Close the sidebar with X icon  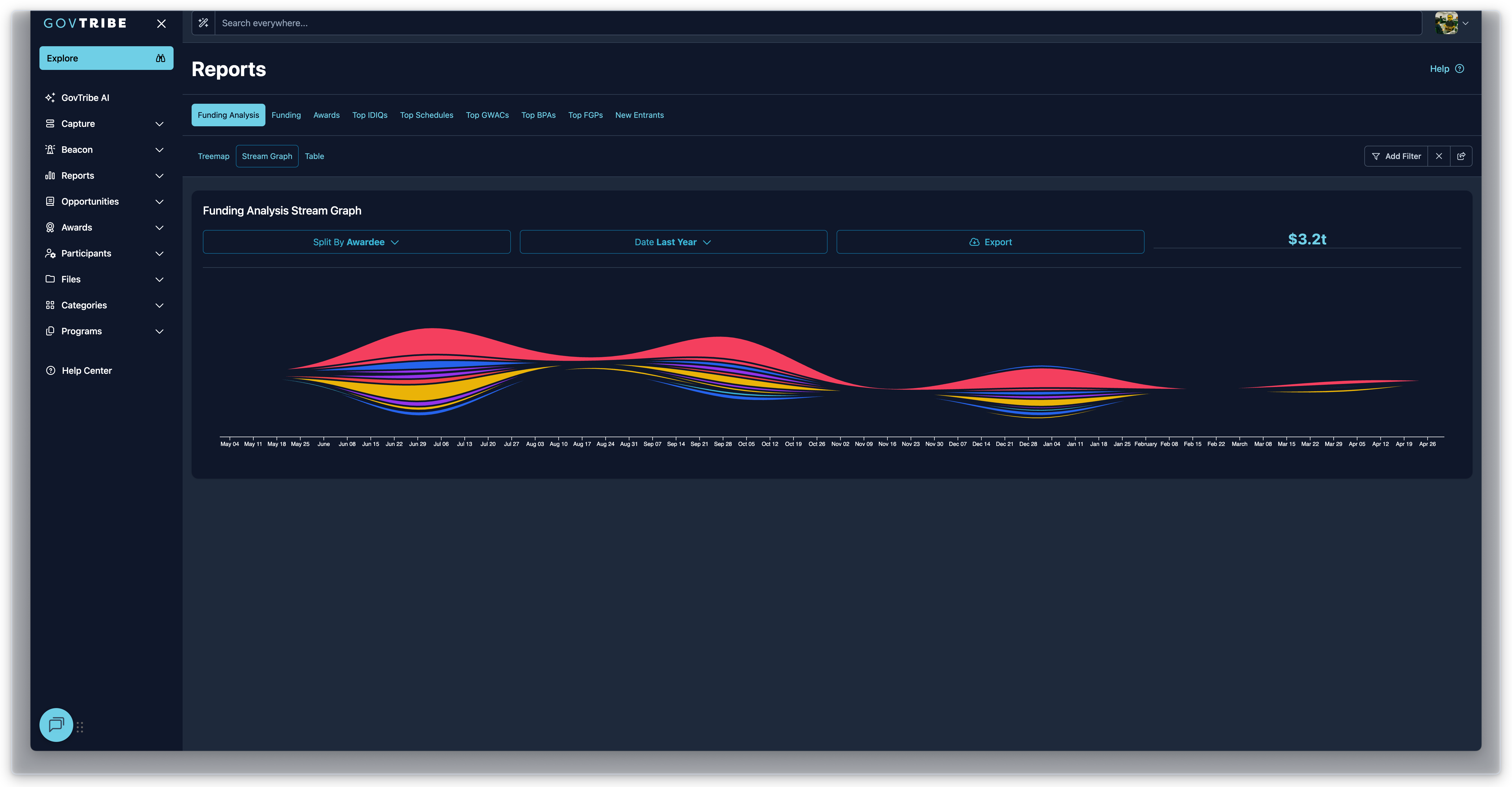tap(161, 23)
